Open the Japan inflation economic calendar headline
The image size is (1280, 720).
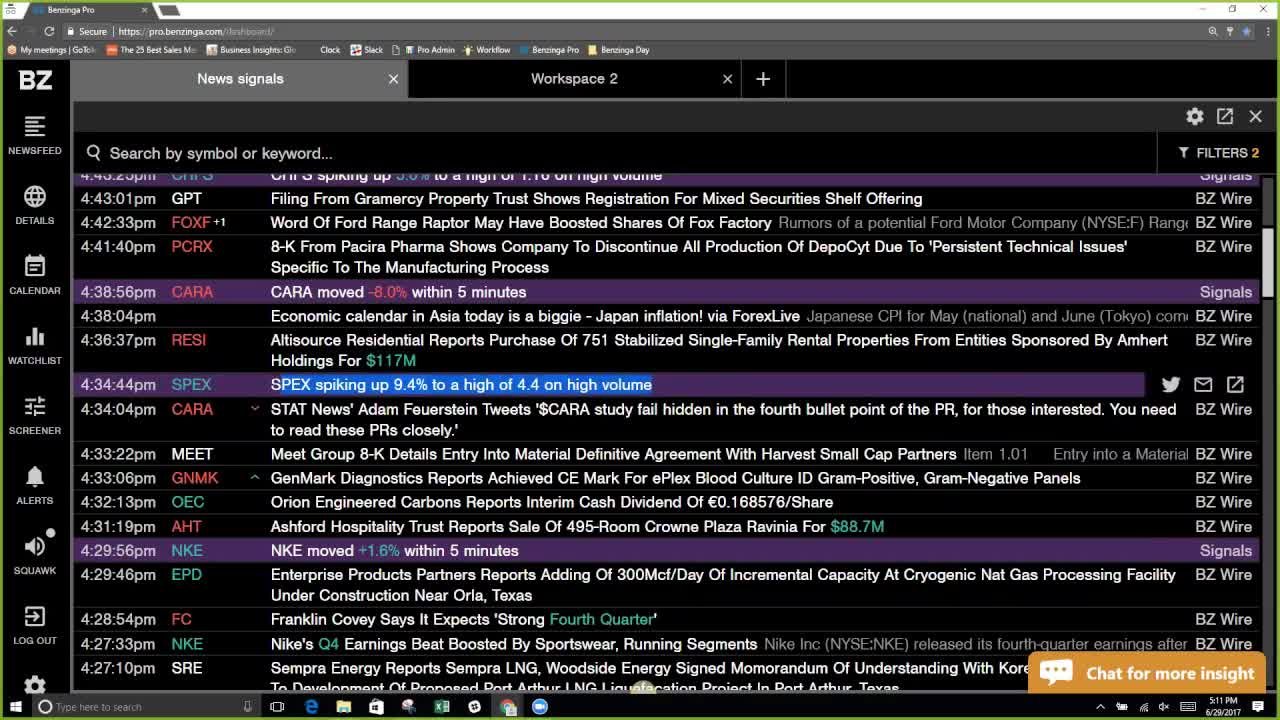click(x=535, y=316)
